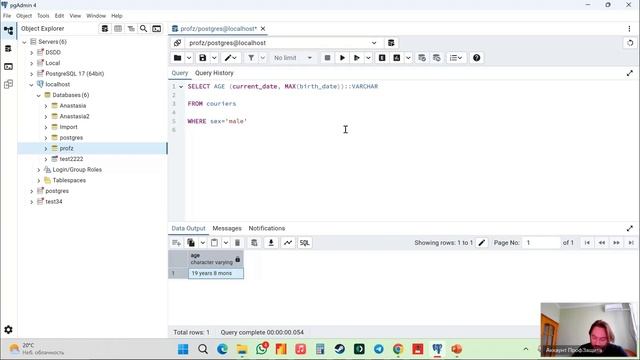Click the connection status icon
This screenshot has height=360, width=640.
pos(178,43)
